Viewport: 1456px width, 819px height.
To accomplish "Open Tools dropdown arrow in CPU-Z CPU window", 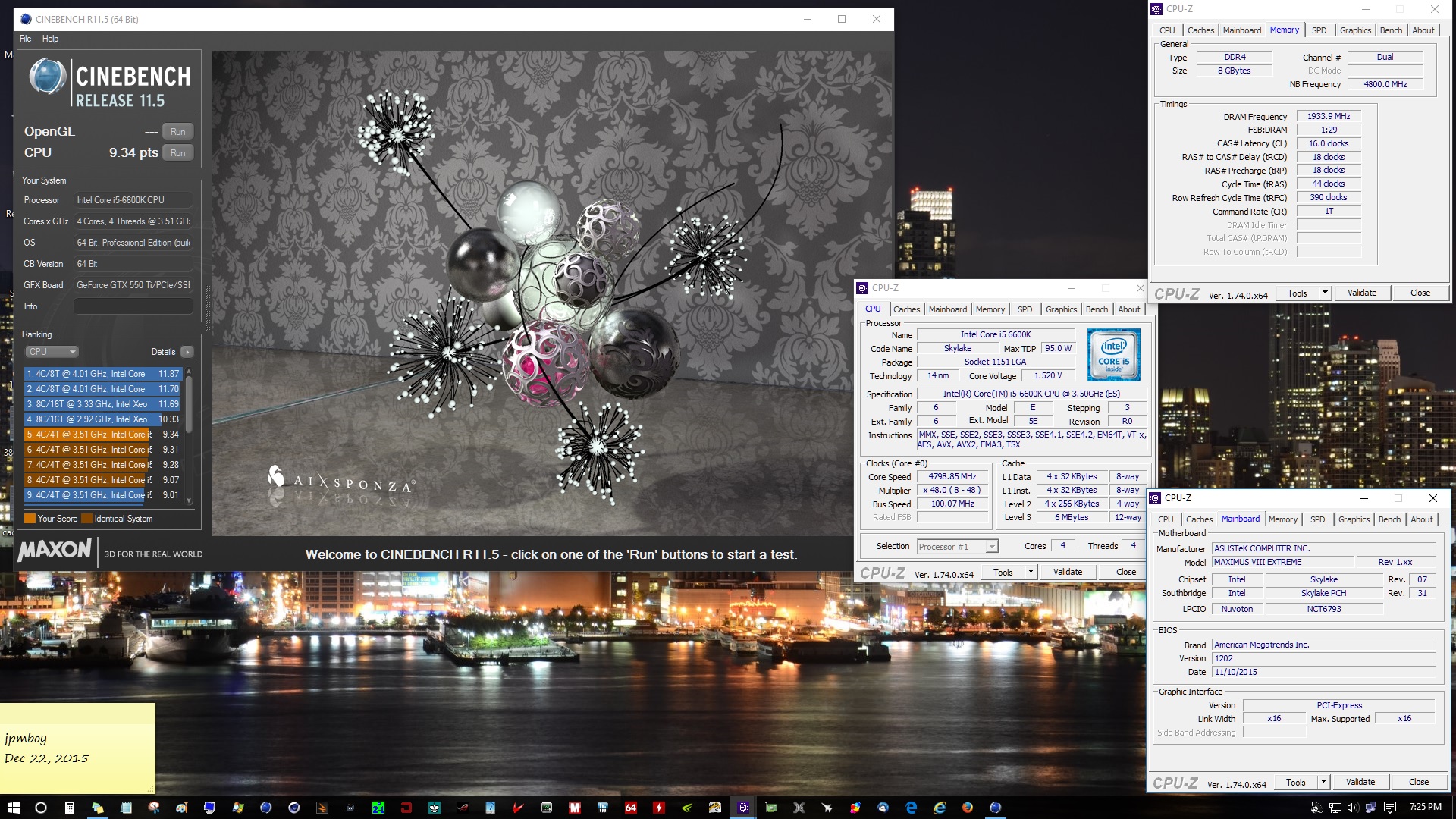I will click(1030, 572).
